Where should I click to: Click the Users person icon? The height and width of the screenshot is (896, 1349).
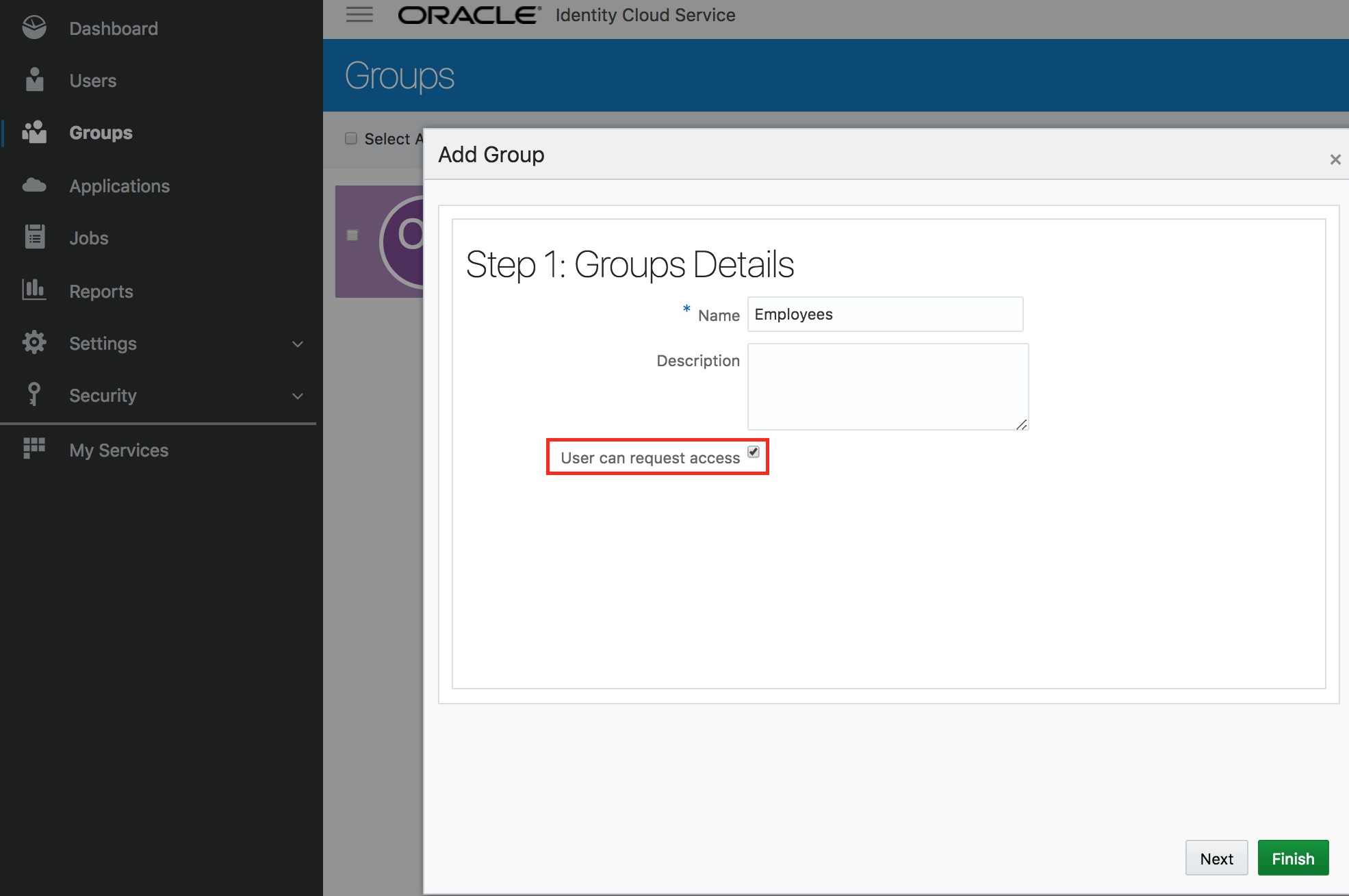(34, 79)
